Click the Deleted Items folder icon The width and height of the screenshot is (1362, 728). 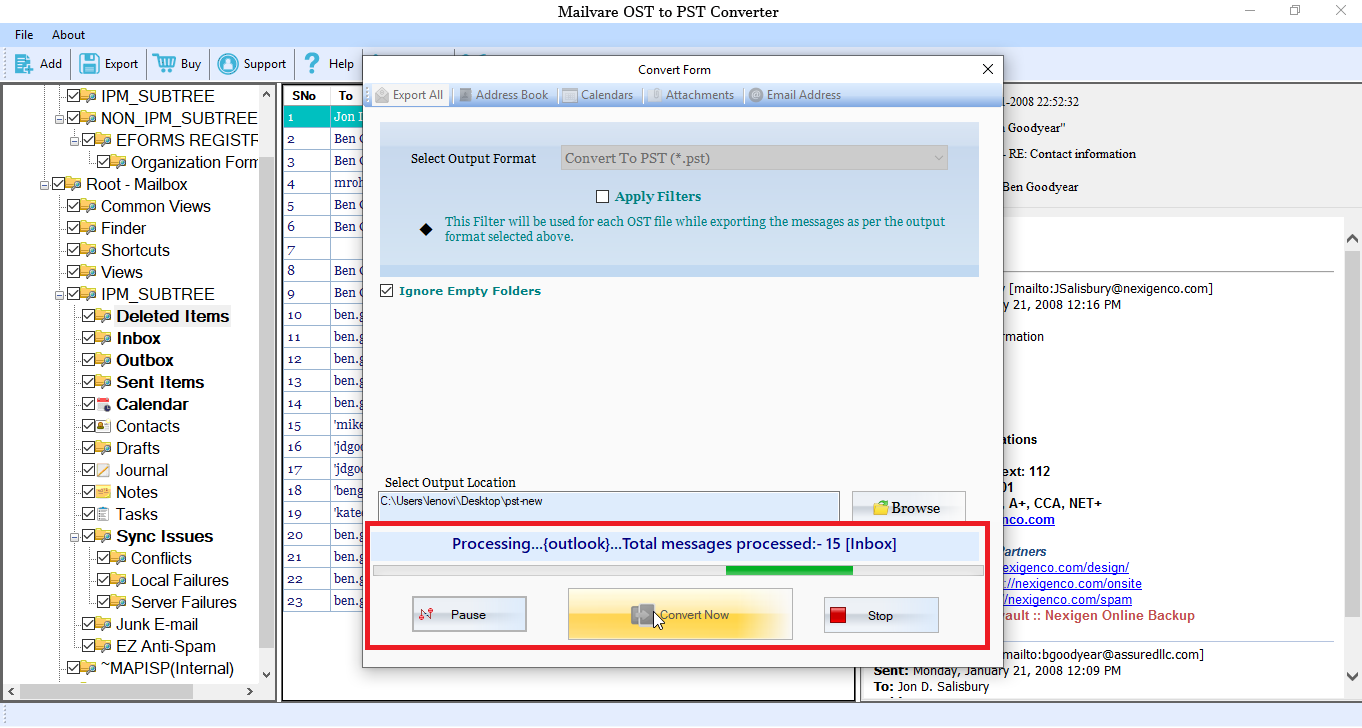click(x=104, y=316)
